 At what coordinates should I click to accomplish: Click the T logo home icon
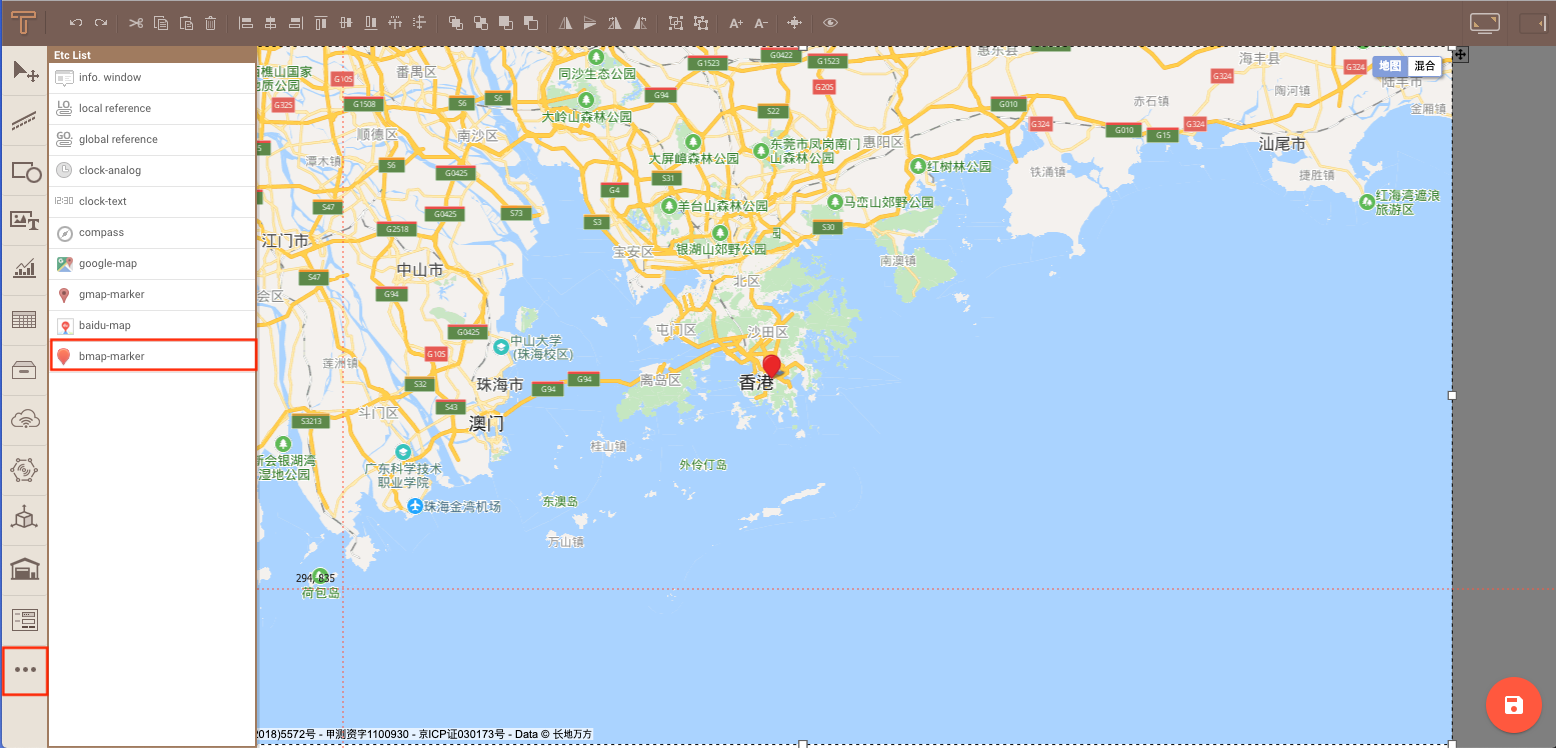point(25,22)
